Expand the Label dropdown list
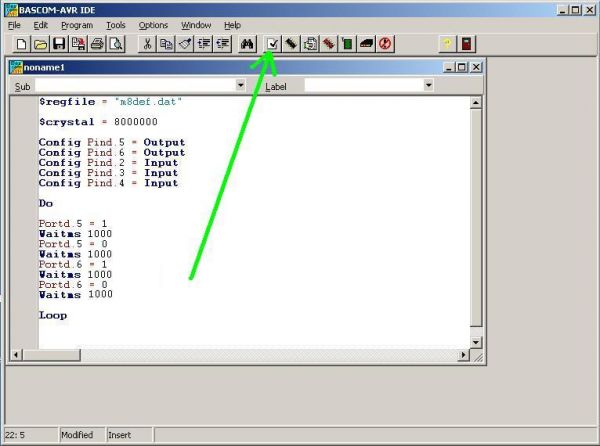Screen dimensions: 600x446 point(428,86)
